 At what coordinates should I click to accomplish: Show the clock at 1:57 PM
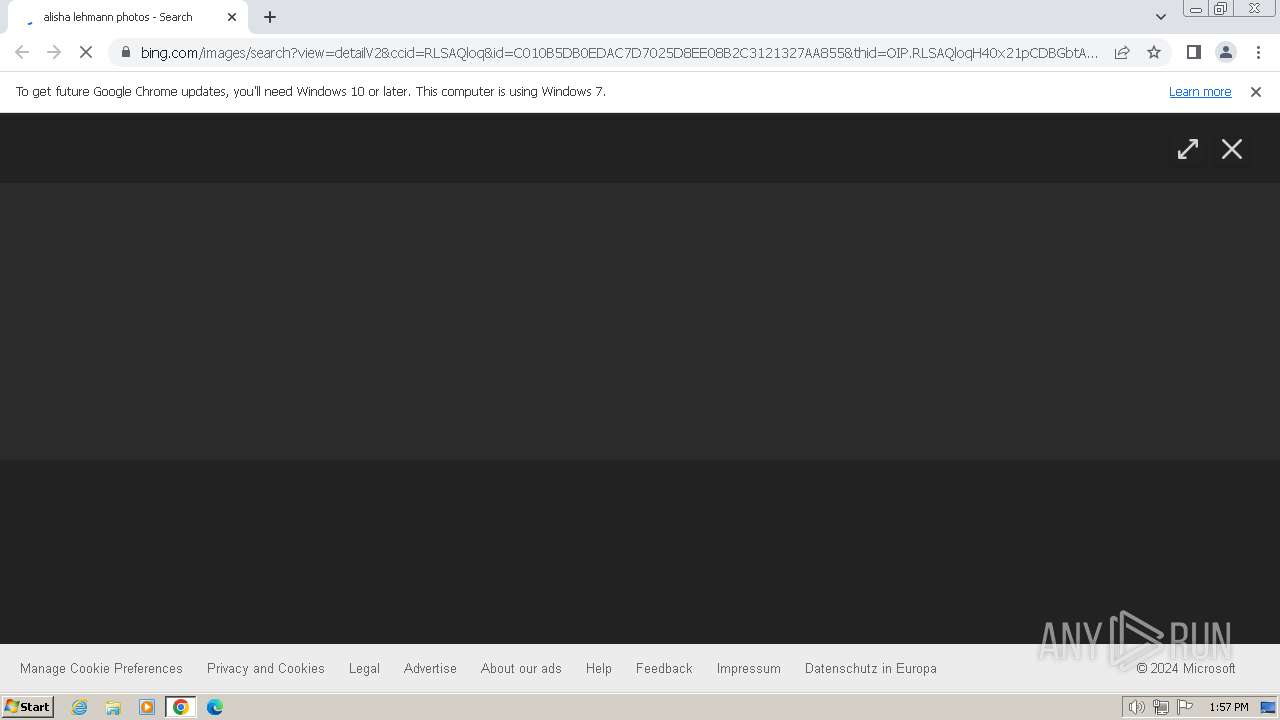1229,707
